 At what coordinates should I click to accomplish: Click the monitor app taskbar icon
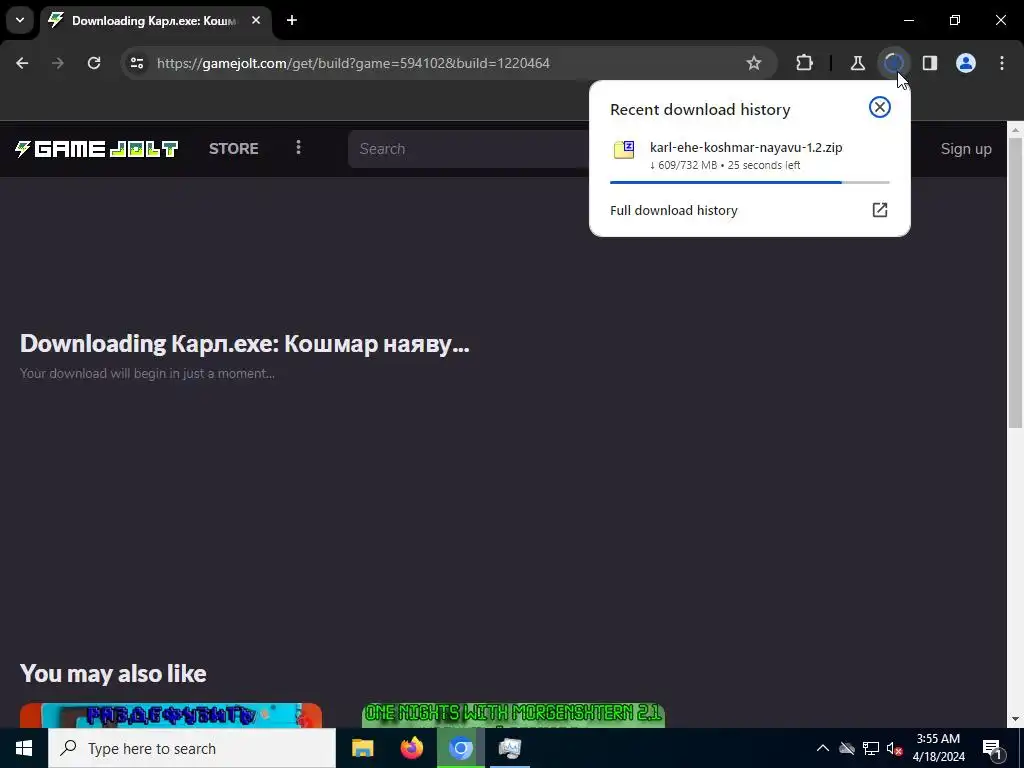(x=509, y=748)
